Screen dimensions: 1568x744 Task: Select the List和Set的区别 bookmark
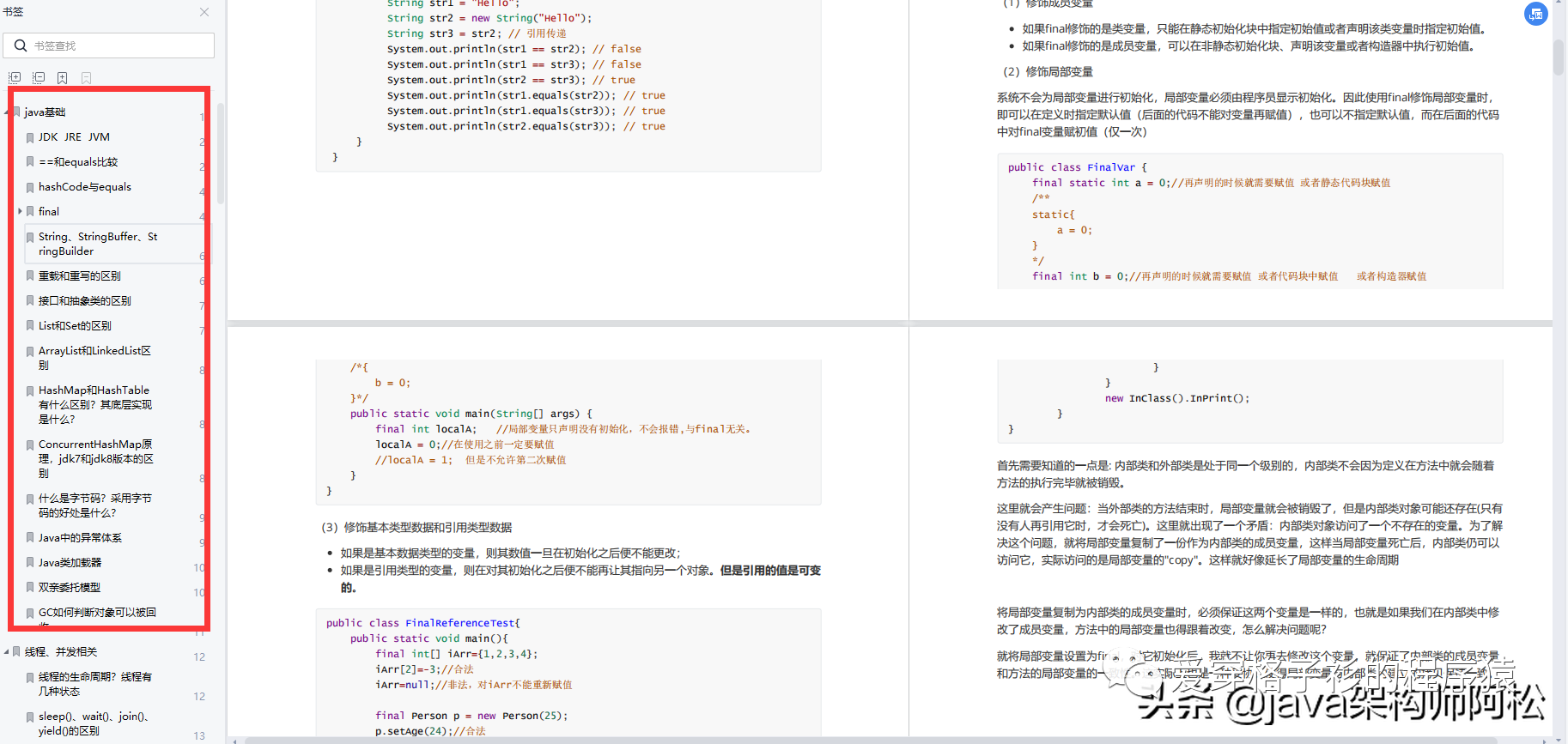point(75,326)
